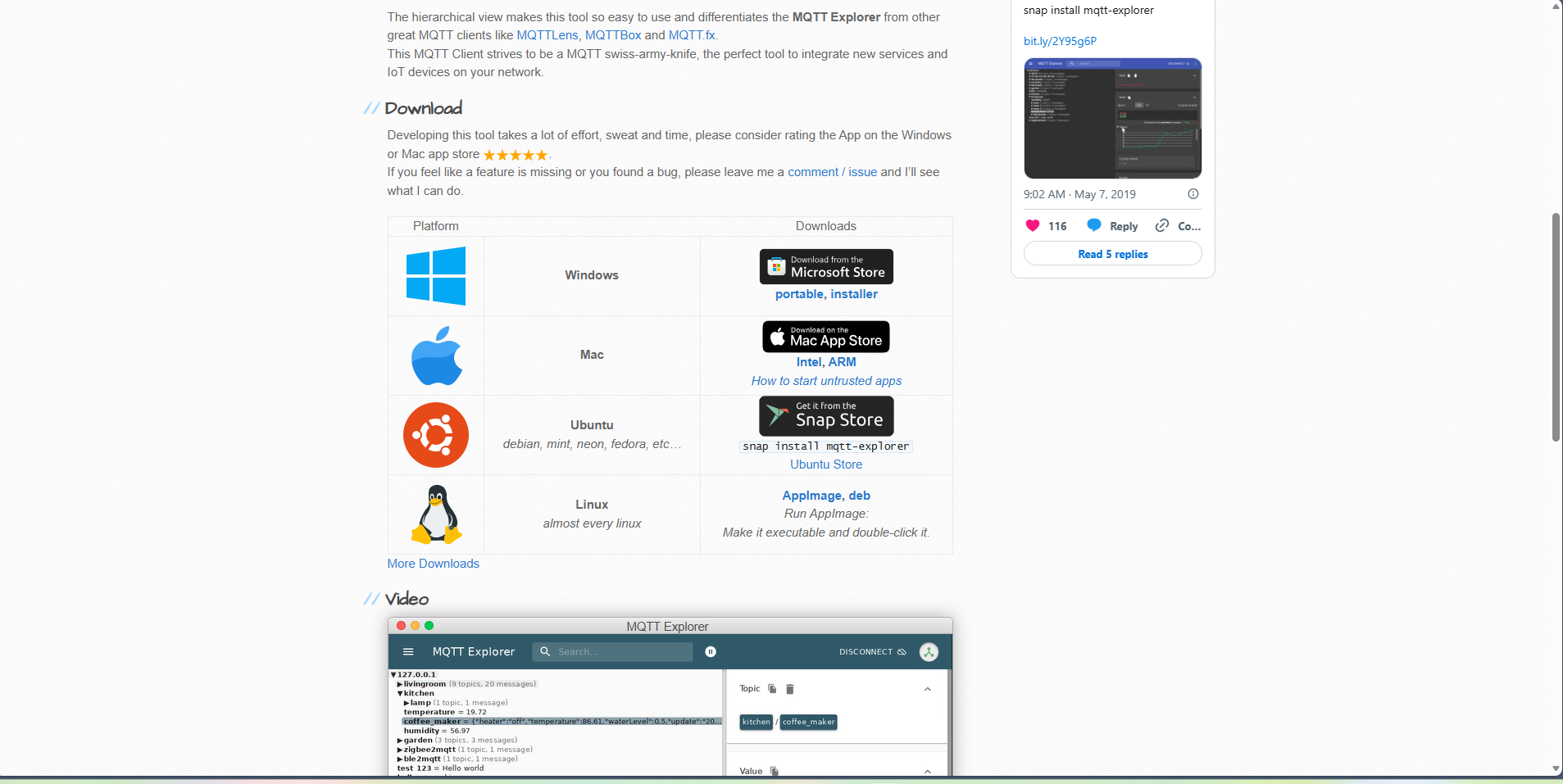Image resolution: width=1563 pixels, height=784 pixels.
Task: Open the Ubuntu Store link
Action: tap(826, 465)
